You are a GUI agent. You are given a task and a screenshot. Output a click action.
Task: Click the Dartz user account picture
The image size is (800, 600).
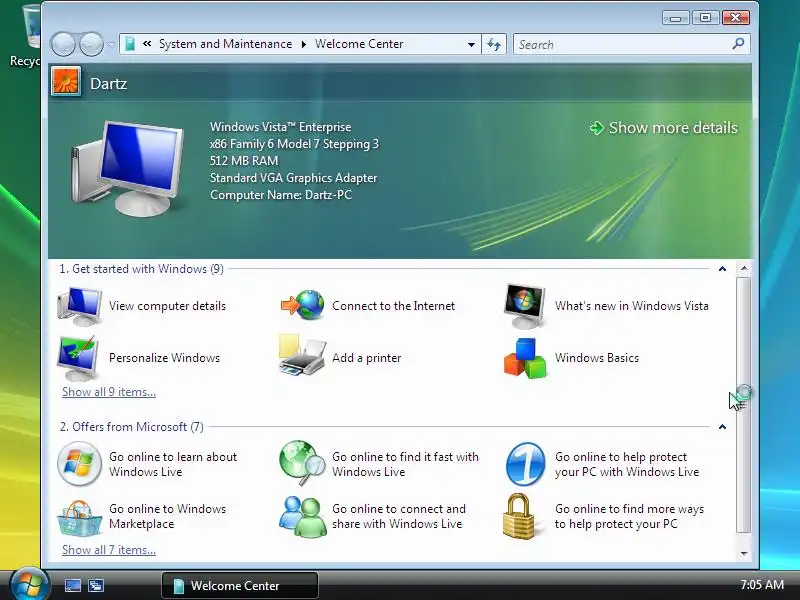[66, 82]
